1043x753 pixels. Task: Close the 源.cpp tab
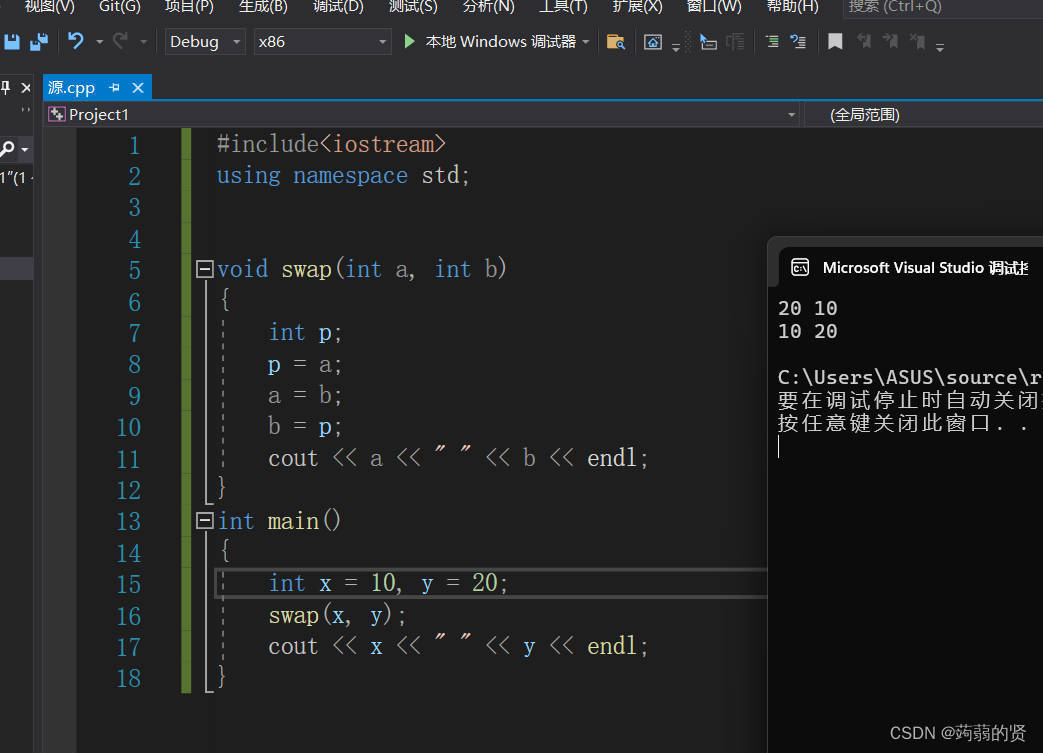(x=138, y=88)
